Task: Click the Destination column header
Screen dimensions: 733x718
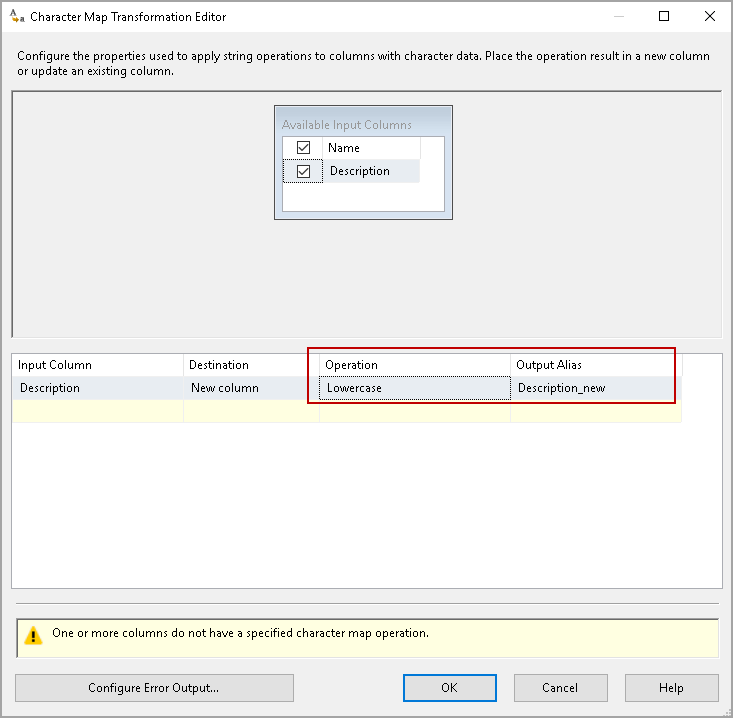Action: [x=250, y=365]
